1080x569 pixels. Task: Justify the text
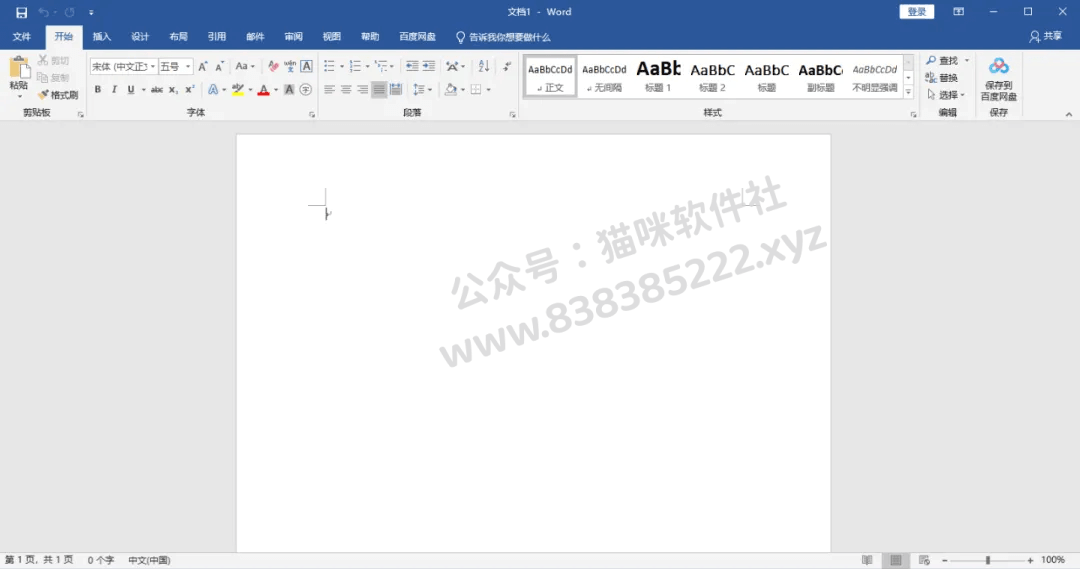pos(379,90)
